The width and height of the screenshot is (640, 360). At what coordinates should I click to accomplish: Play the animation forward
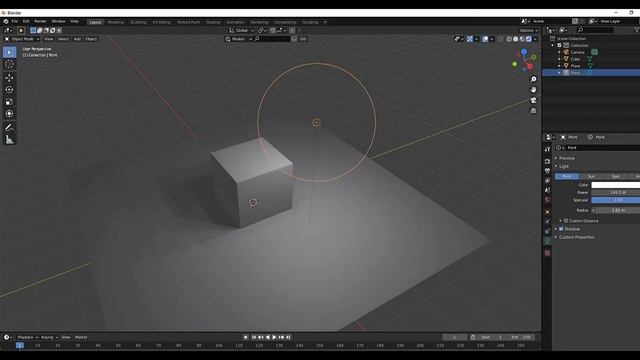pos(274,337)
